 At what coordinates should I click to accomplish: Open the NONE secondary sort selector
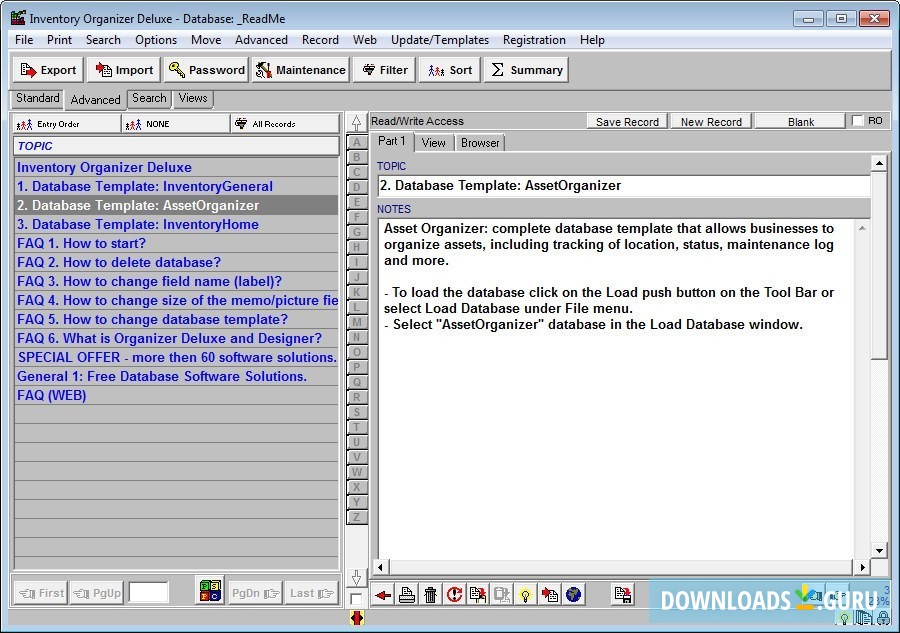point(176,124)
